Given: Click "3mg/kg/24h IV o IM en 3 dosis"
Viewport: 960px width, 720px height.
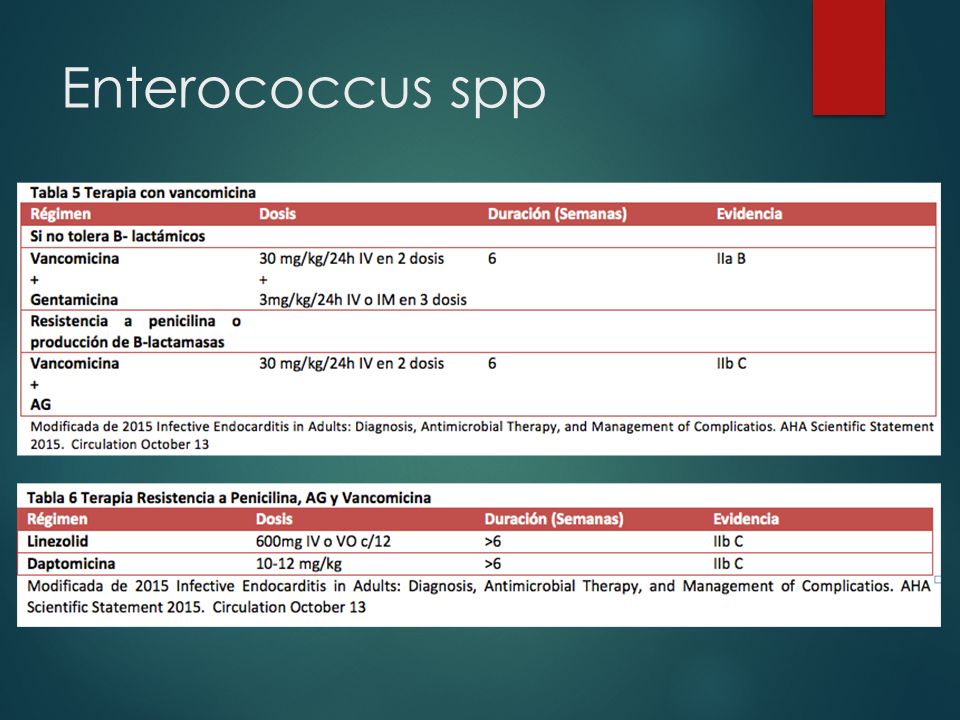Looking at the screenshot, I should (363, 300).
